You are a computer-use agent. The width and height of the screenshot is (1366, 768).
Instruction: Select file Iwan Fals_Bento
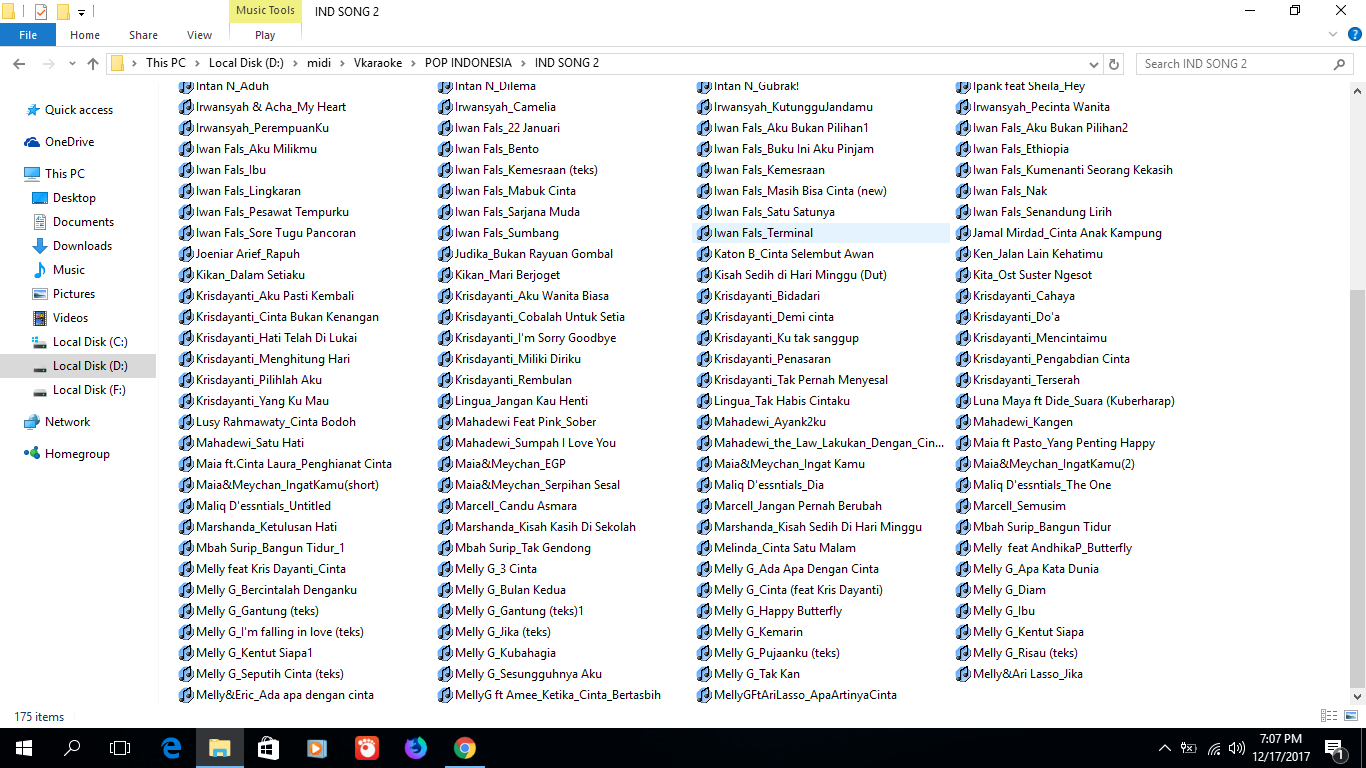click(496, 149)
